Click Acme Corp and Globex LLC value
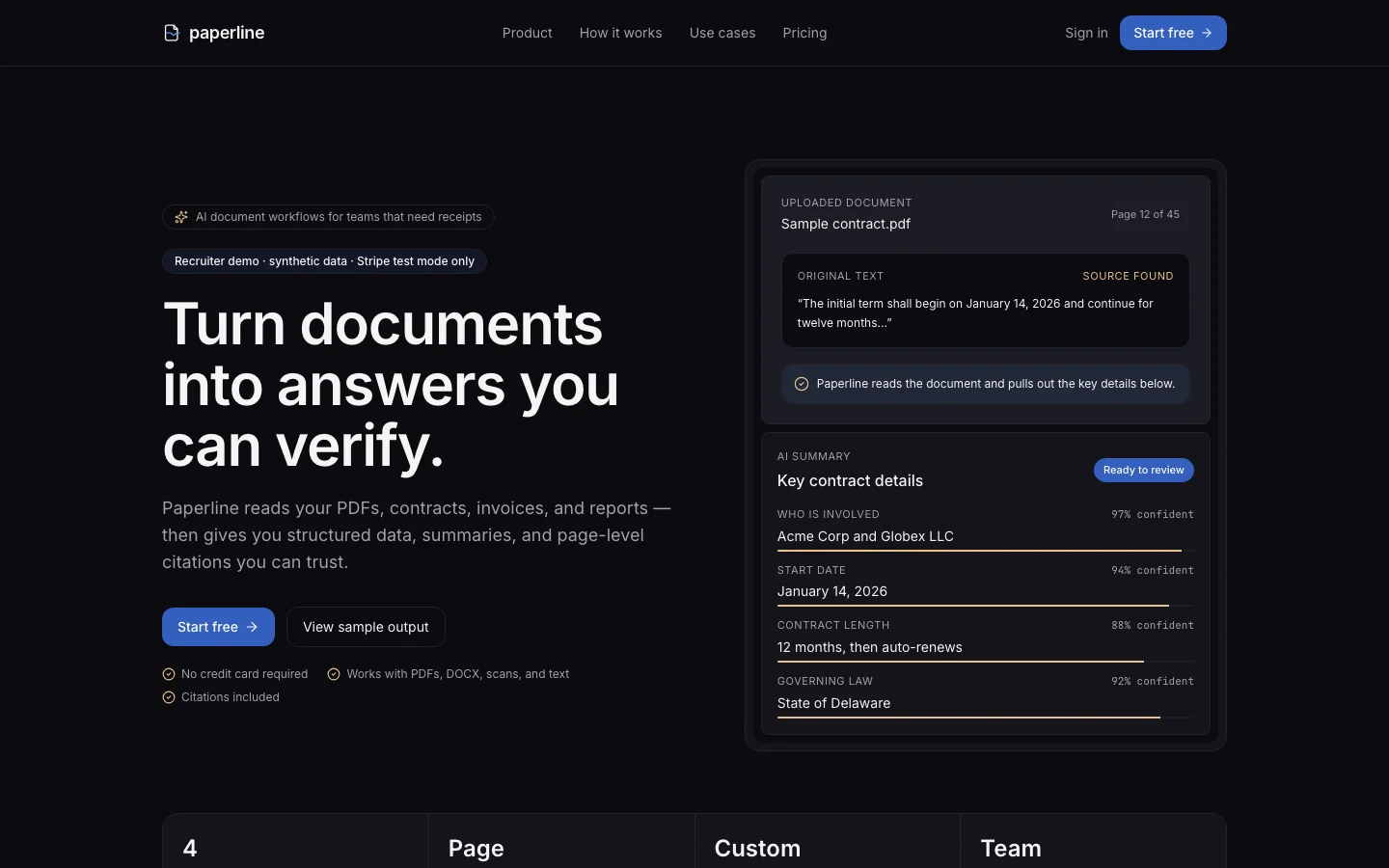 865,536
